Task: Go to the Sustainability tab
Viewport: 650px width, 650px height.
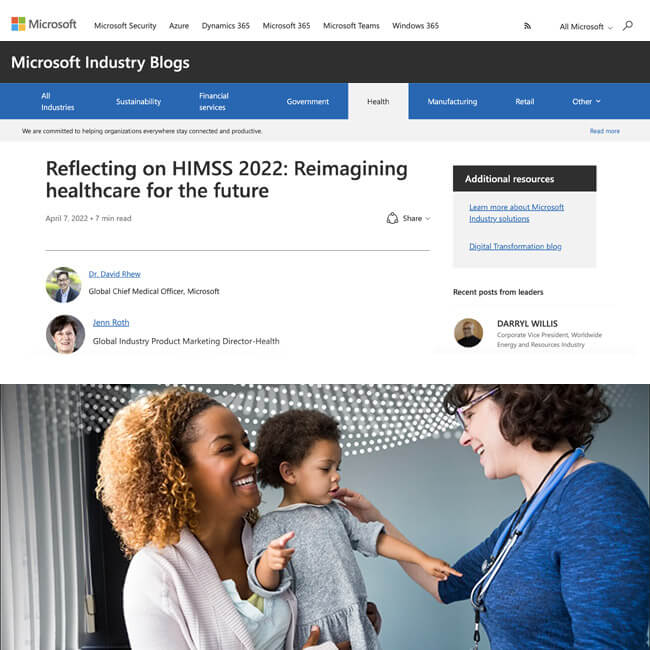Action: [138, 101]
